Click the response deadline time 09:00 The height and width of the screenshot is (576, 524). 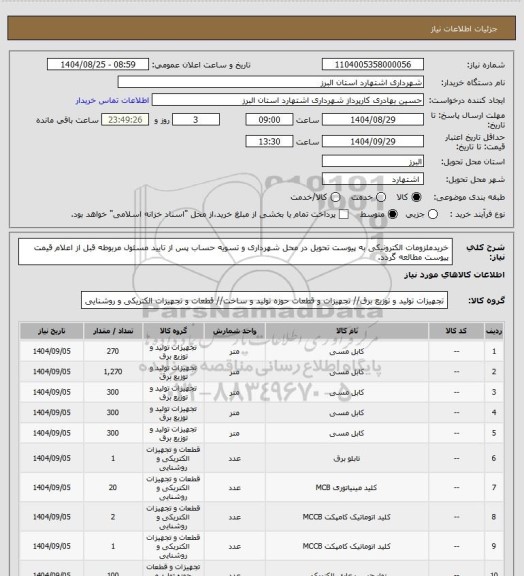click(x=269, y=120)
